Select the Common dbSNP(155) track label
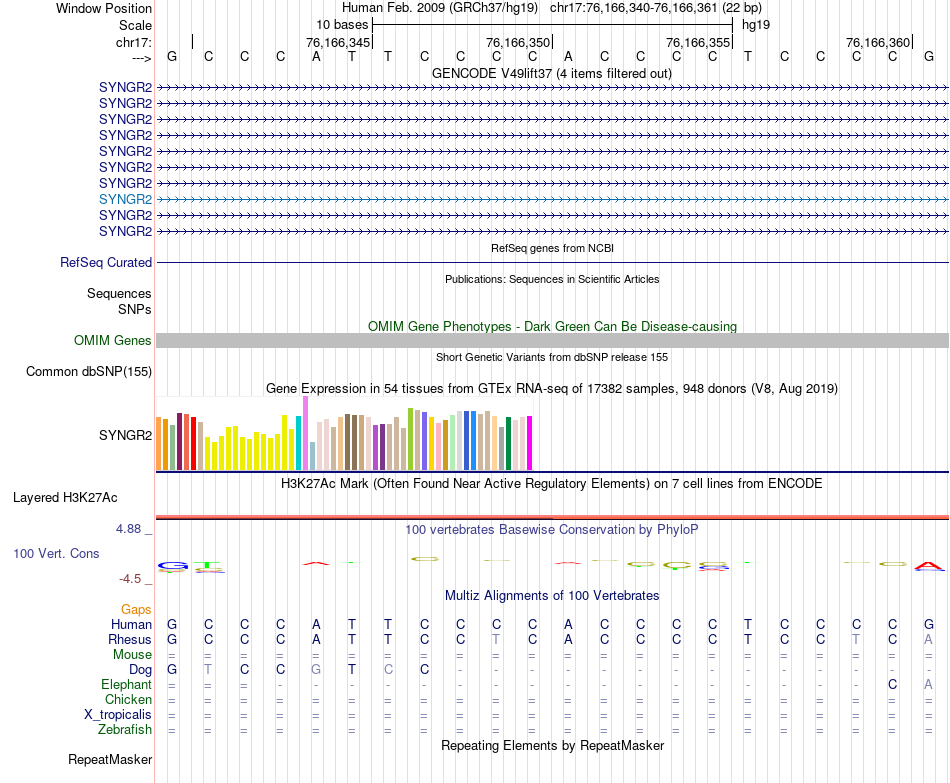Image resolution: width=950 pixels, height=783 pixels. (x=89, y=372)
